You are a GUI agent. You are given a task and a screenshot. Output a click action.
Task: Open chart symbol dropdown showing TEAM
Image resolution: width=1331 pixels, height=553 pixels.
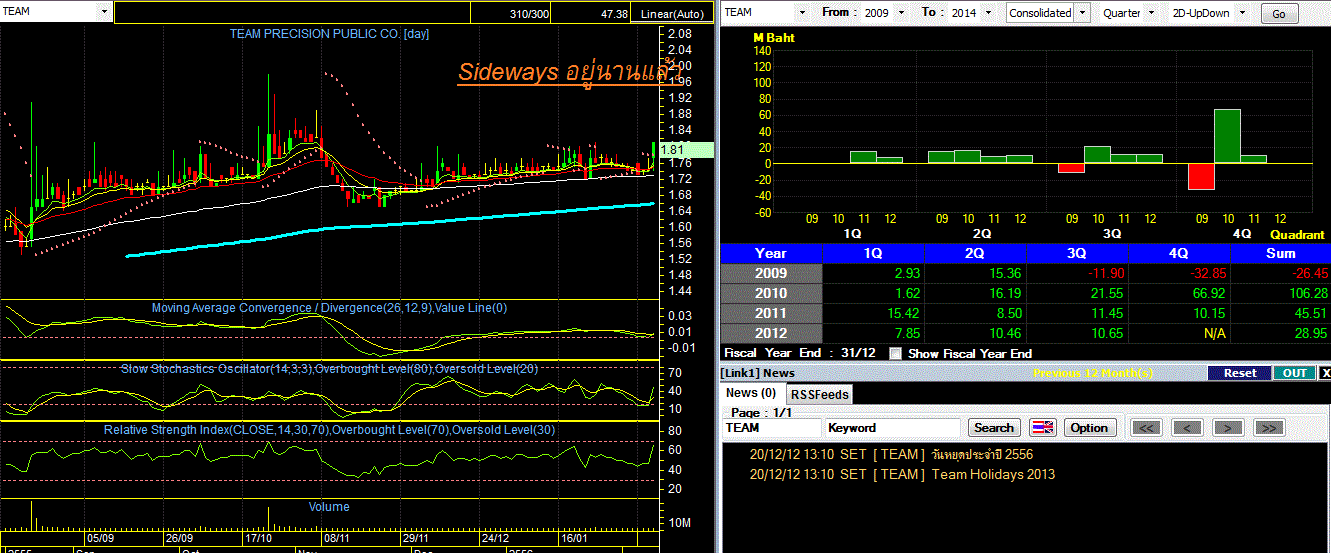pyautogui.click(x=105, y=12)
